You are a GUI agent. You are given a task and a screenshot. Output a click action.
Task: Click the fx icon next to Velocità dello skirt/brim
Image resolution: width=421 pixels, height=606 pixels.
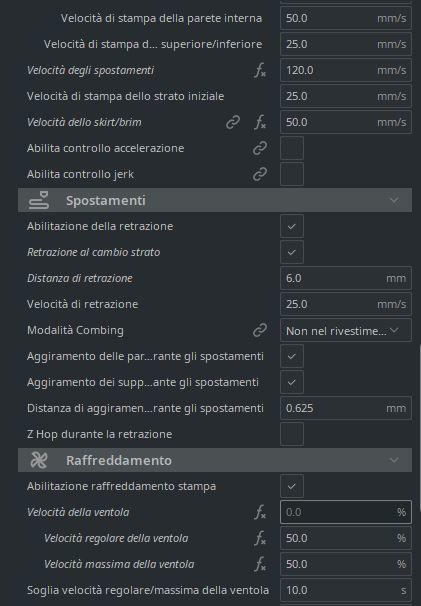pyautogui.click(x=260, y=123)
